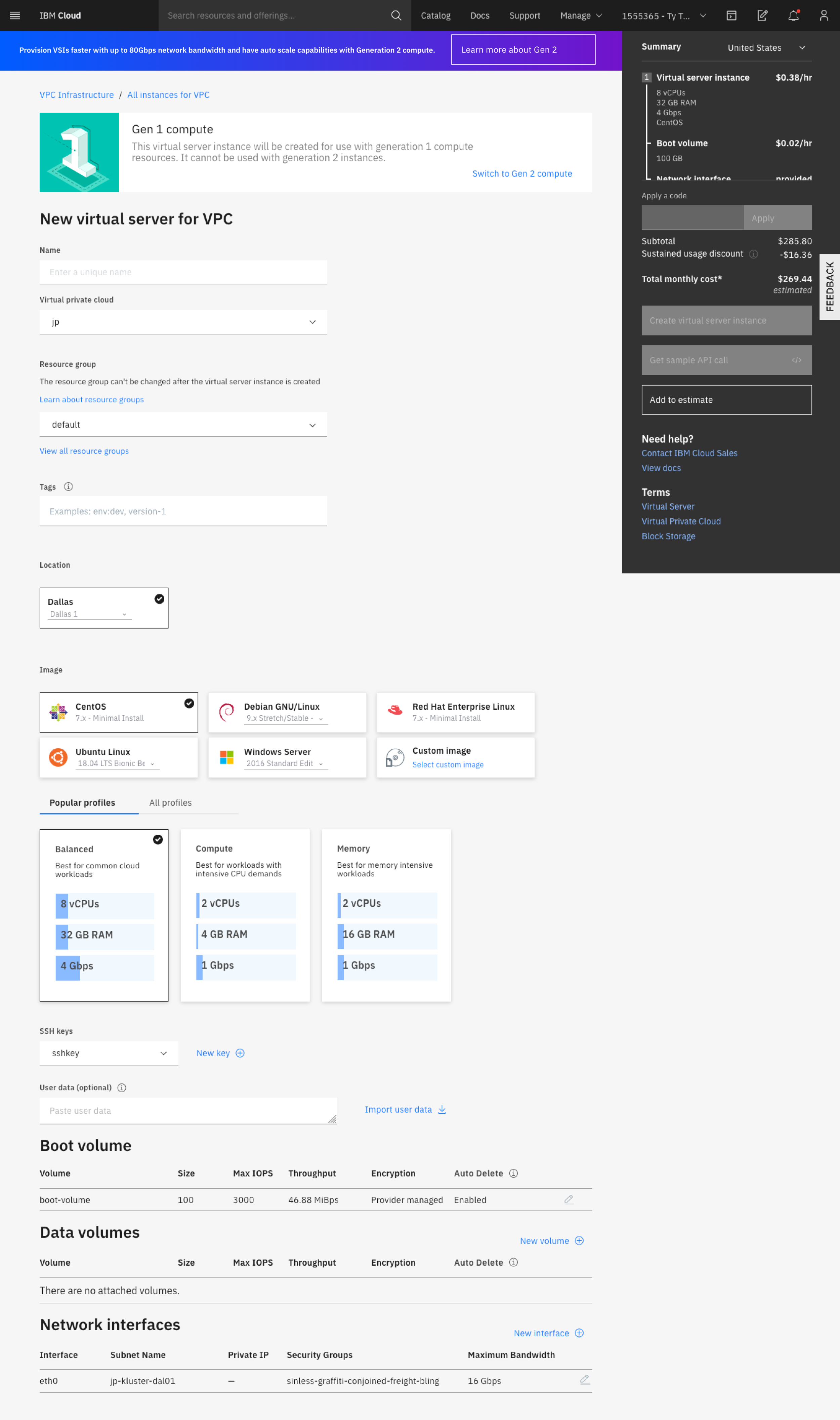Image resolution: width=840 pixels, height=1420 pixels.
Task: Open the Resource group default dropdown
Action: (x=183, y=425)
